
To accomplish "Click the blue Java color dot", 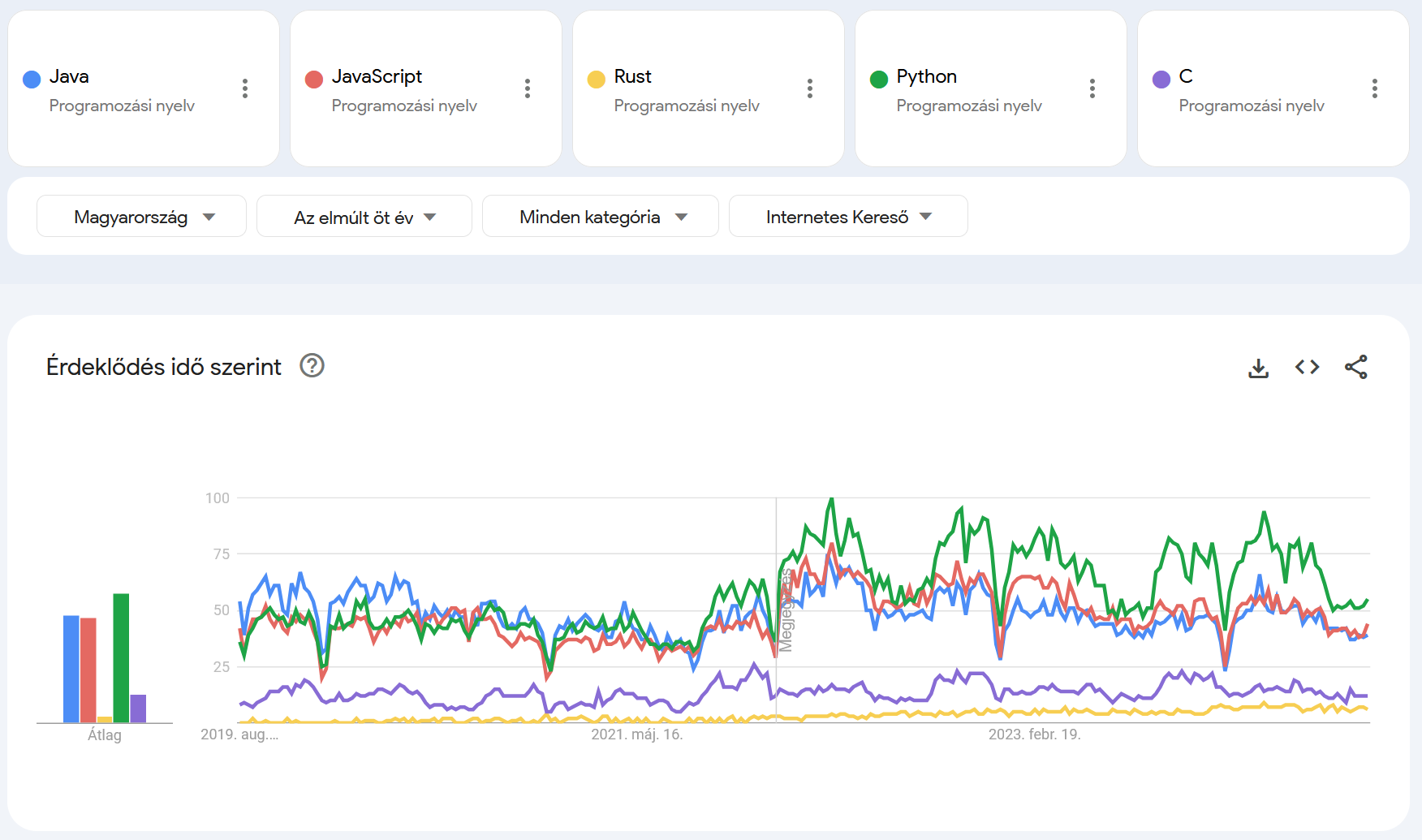I will click(x=32, y=80).
